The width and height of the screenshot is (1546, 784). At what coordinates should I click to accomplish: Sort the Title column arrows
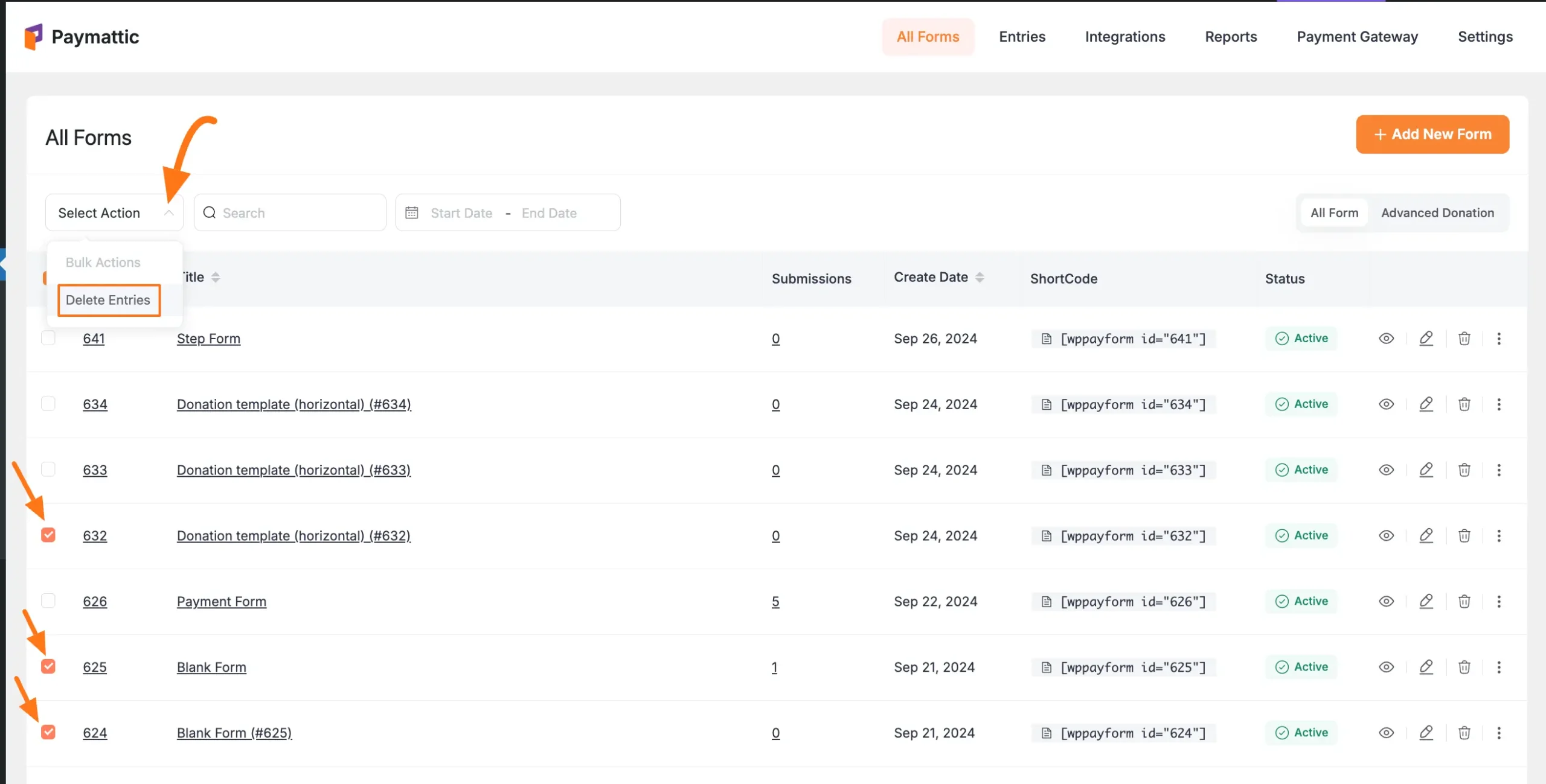tap(216, 278)
